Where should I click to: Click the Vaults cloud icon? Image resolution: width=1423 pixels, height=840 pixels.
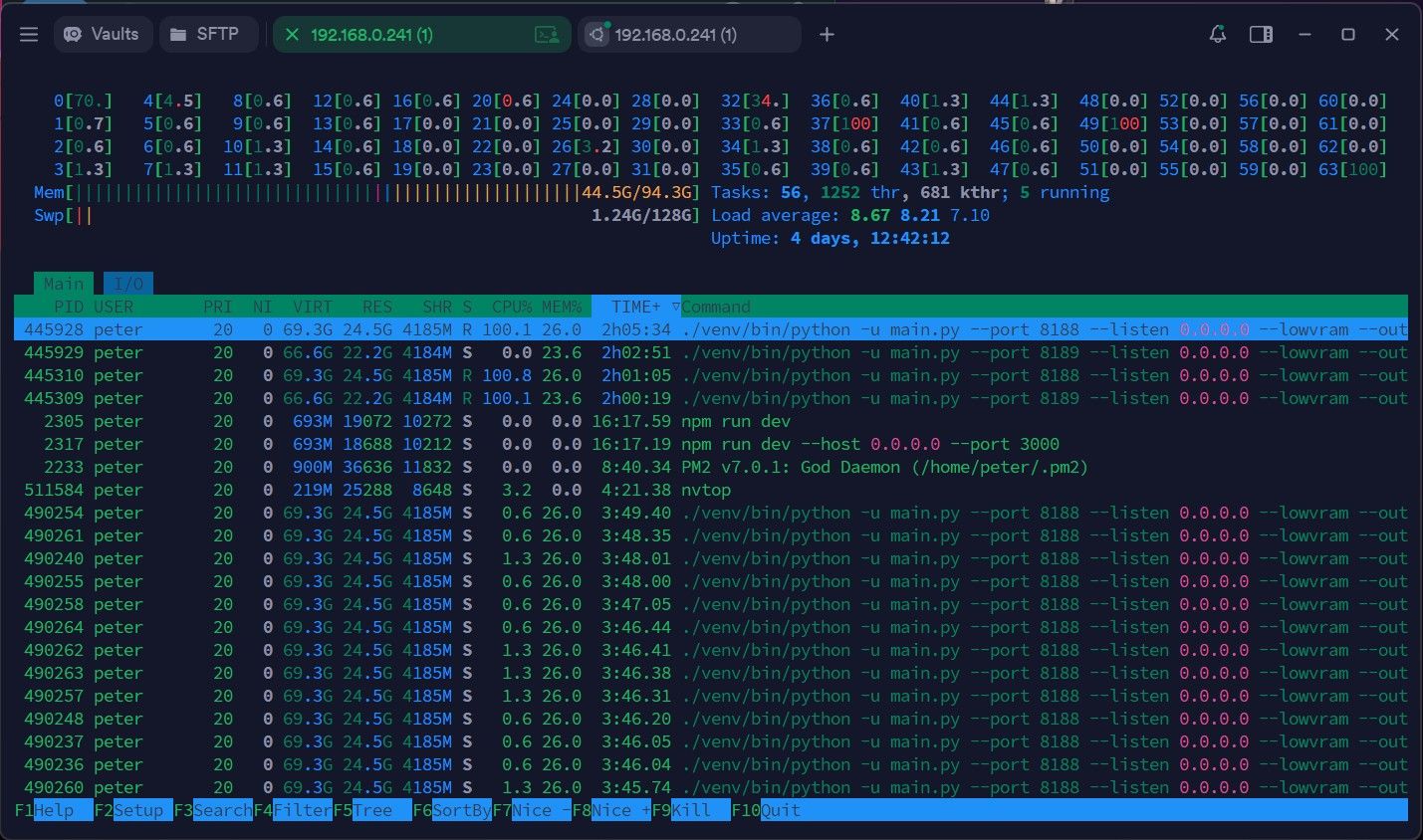[73, 34]
